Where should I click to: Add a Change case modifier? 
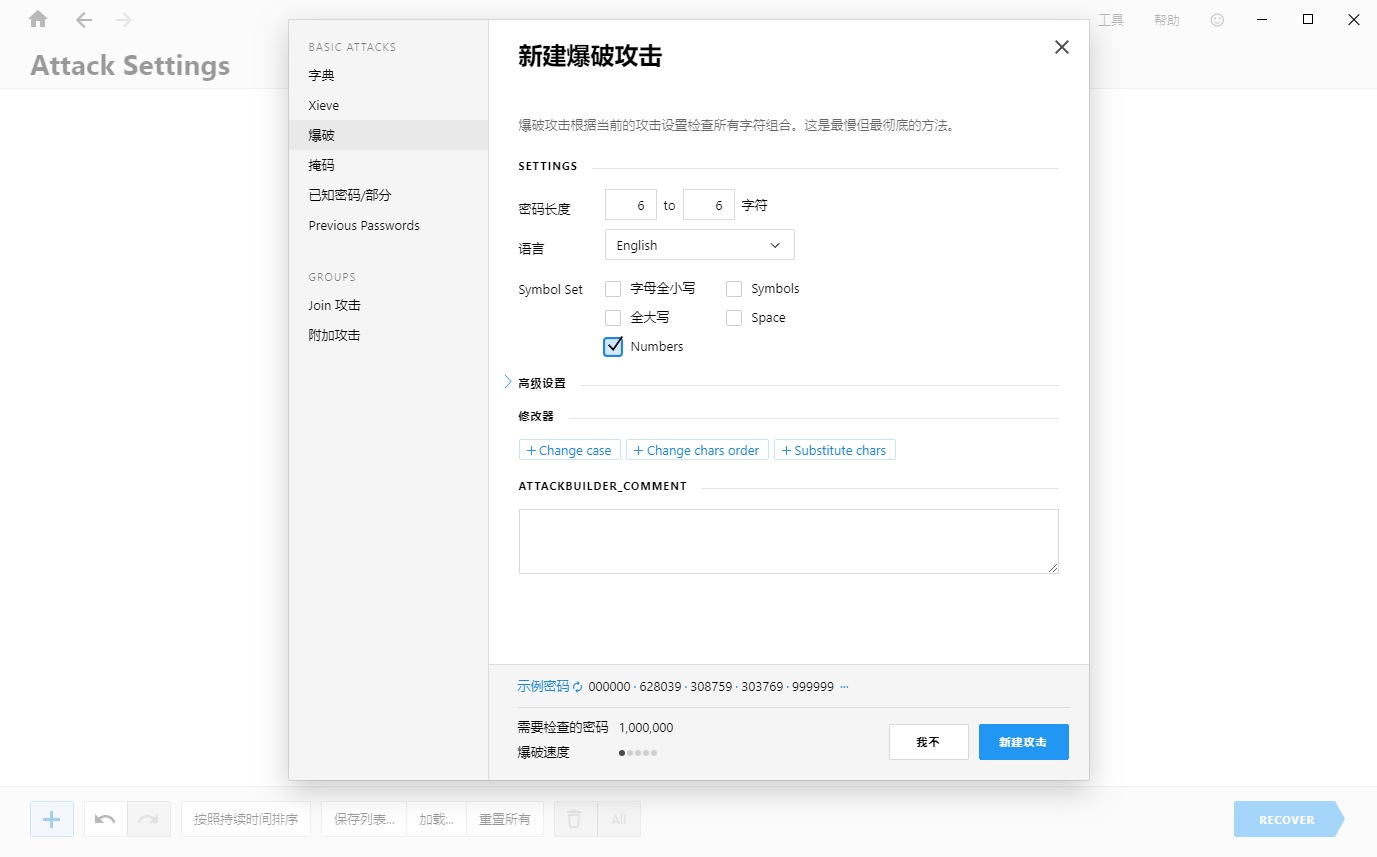570,450
